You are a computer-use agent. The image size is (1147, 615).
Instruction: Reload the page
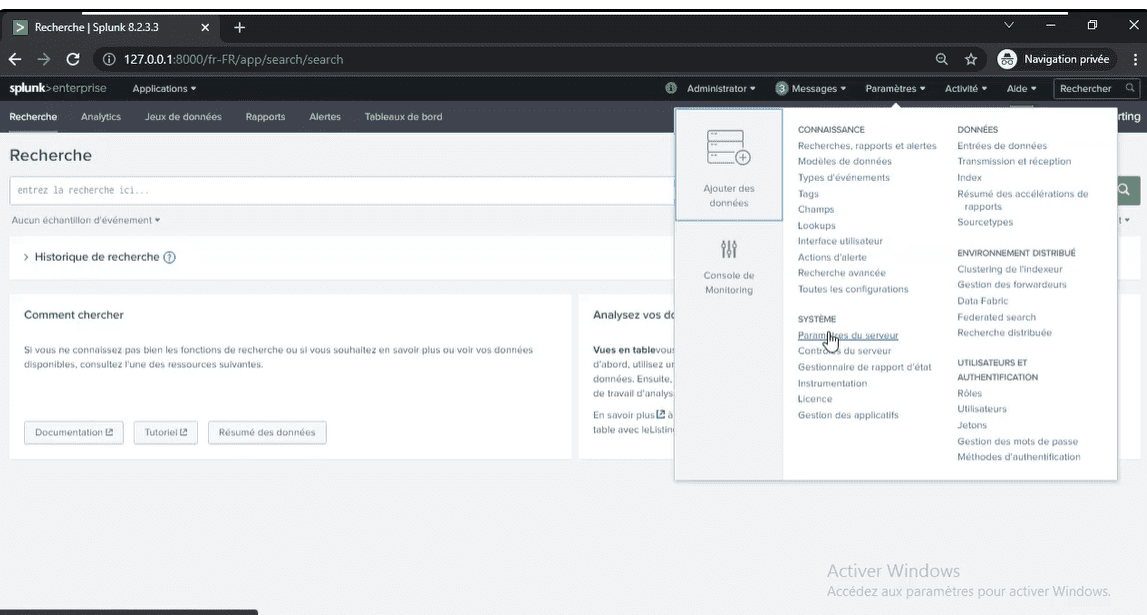point(72,59)
